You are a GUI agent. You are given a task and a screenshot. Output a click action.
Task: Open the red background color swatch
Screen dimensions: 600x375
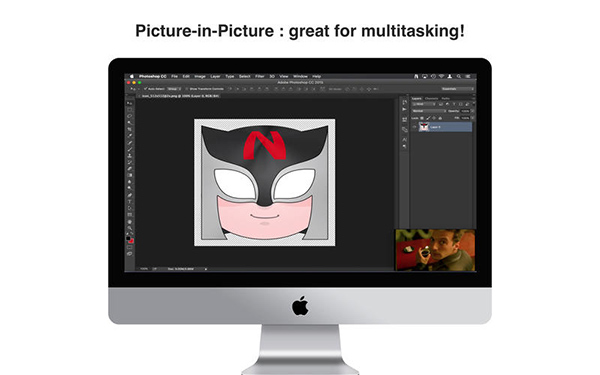tap(131, 242)
